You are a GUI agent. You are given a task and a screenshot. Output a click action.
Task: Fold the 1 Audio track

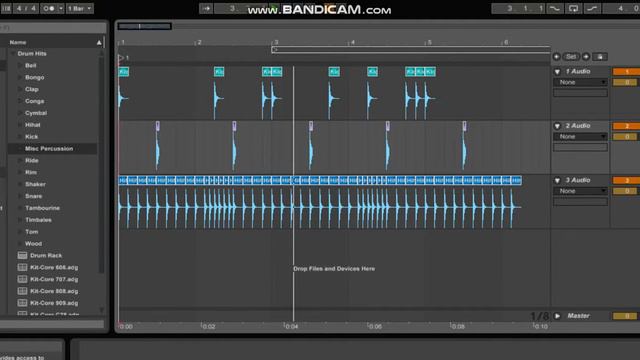(x=557, y=71)
